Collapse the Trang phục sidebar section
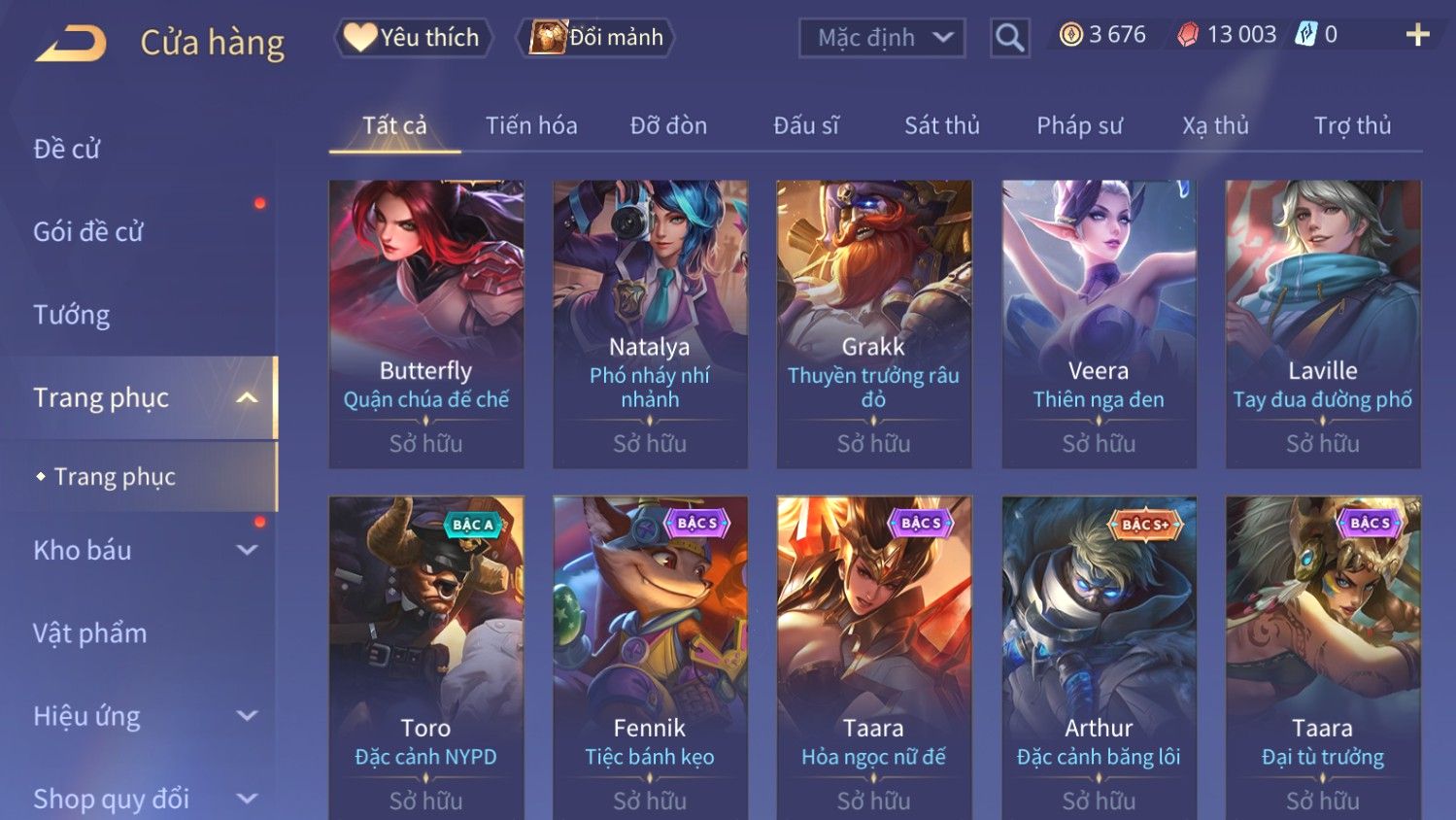The height and width of the screenshot is (820, 1456). click(x=247, y=397)
